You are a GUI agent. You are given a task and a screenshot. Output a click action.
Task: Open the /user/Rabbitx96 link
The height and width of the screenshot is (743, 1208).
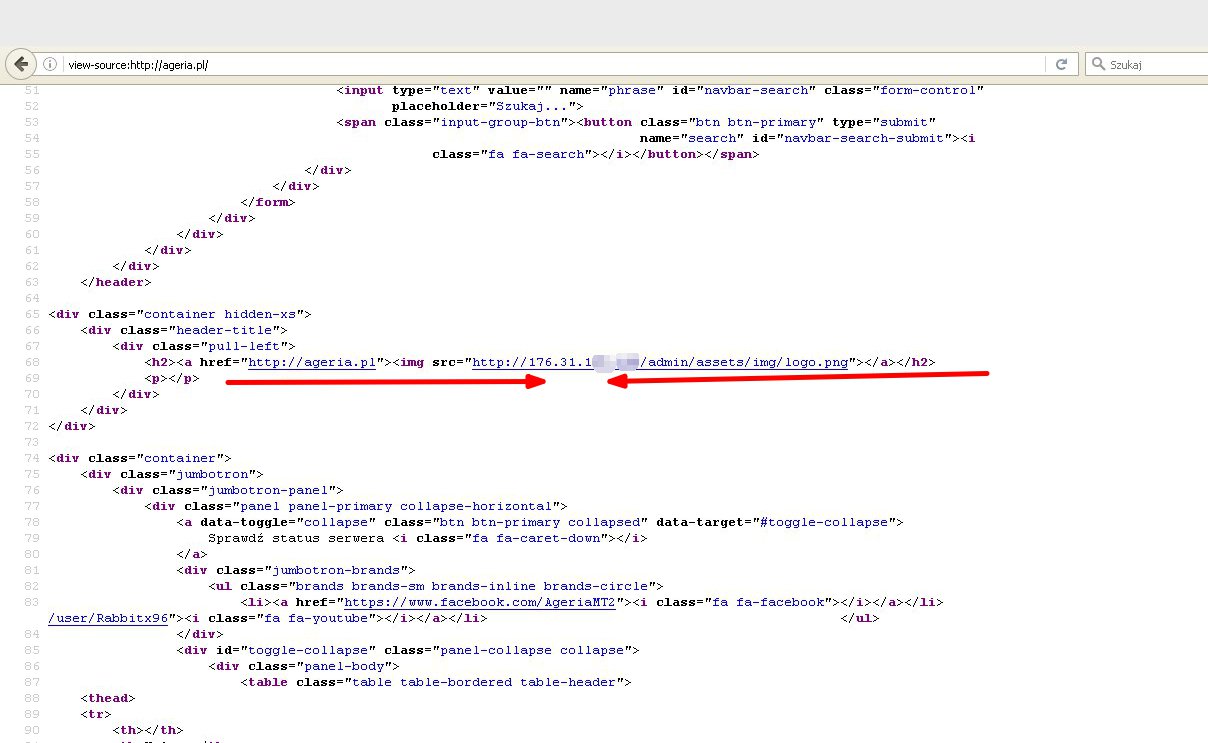click(108, 618)
